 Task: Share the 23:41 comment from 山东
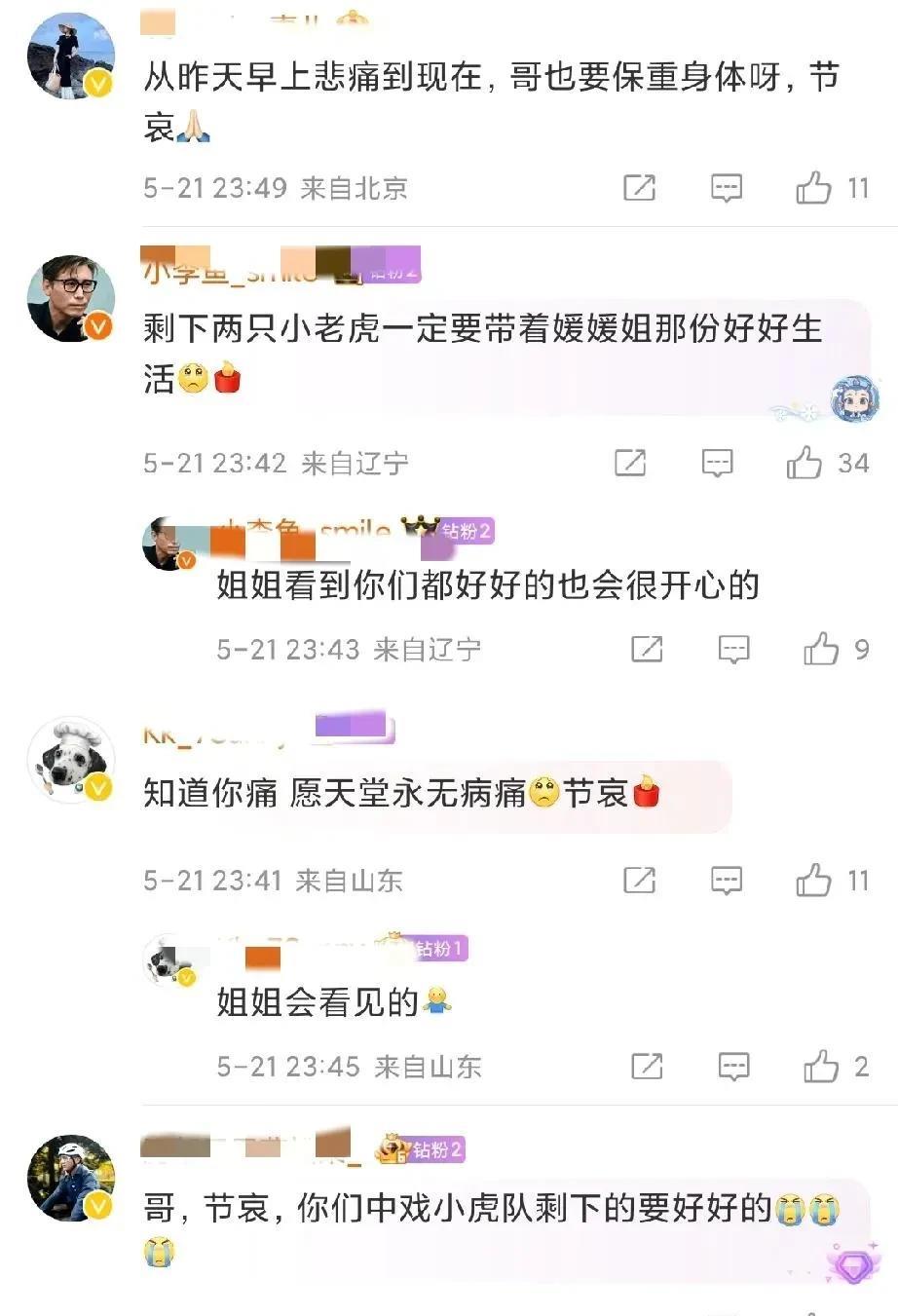click(639, 881)
